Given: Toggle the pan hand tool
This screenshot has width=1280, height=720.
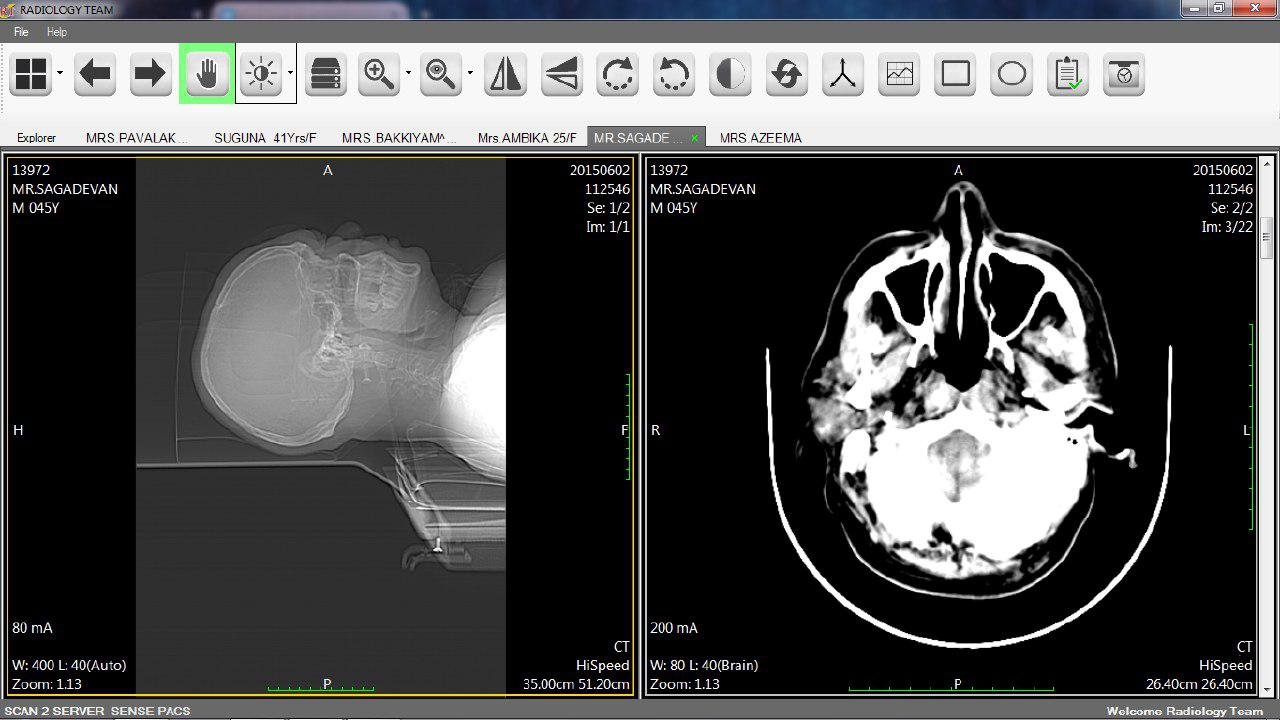Looking at the screenshot, I should 207,74.
